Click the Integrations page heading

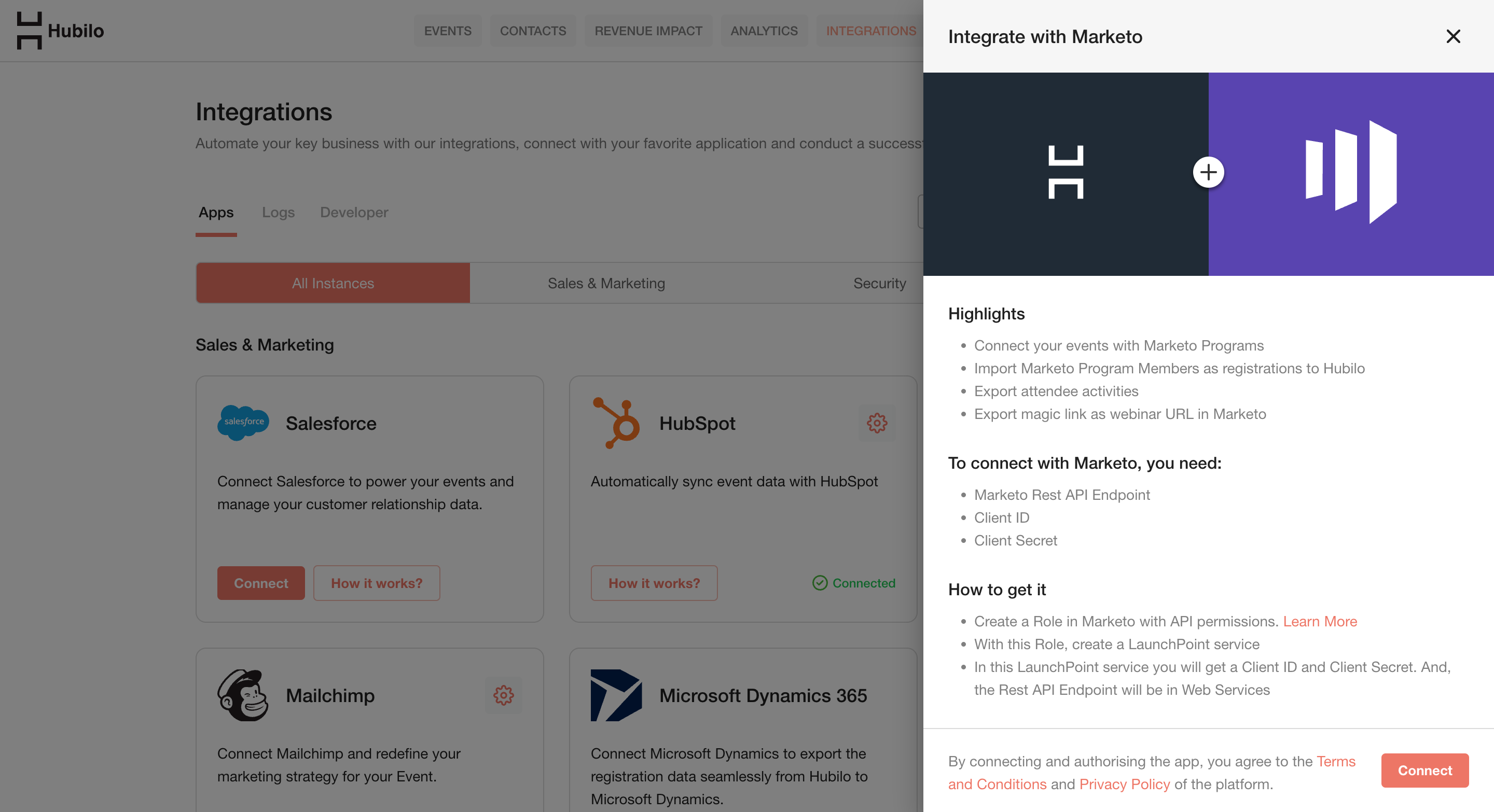[264, 111]
